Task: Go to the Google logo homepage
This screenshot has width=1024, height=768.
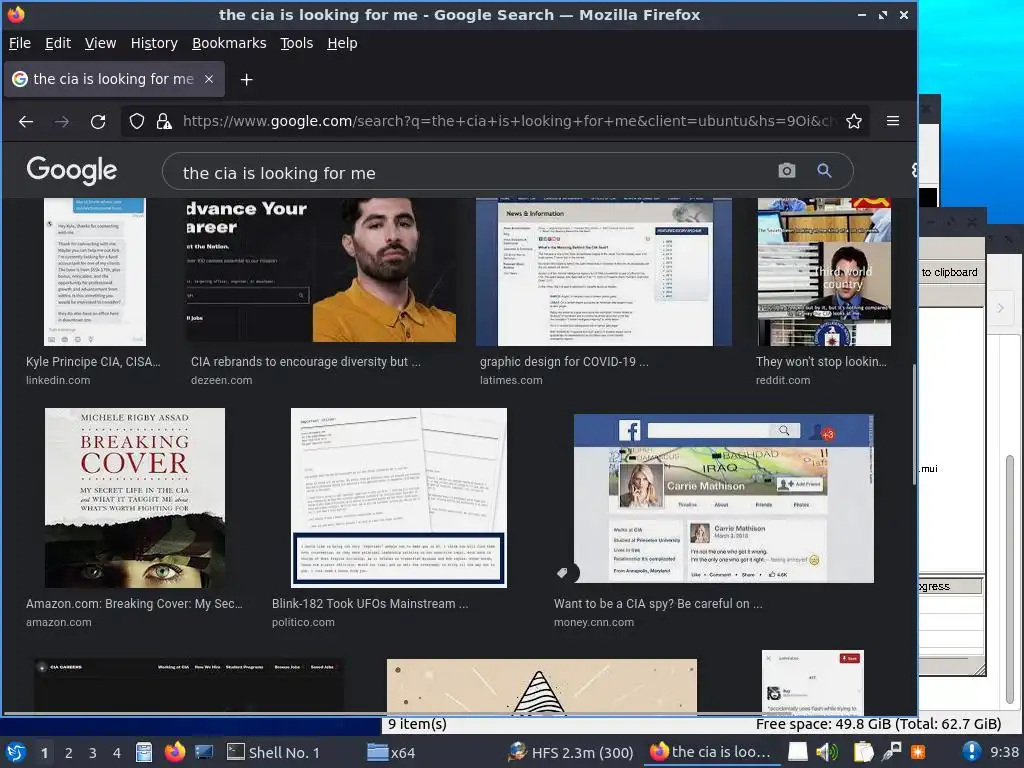Action: [72, 170]
